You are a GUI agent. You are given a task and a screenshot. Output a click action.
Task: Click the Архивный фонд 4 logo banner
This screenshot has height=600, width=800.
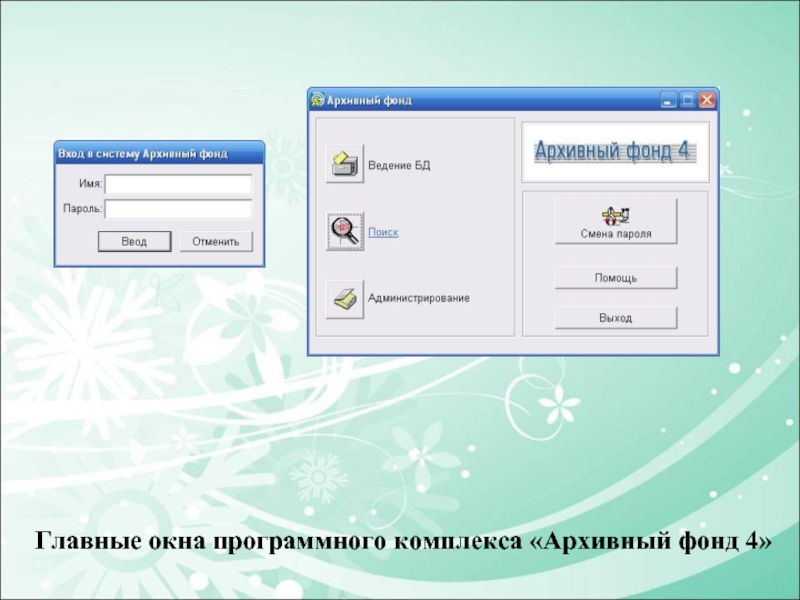615,152
